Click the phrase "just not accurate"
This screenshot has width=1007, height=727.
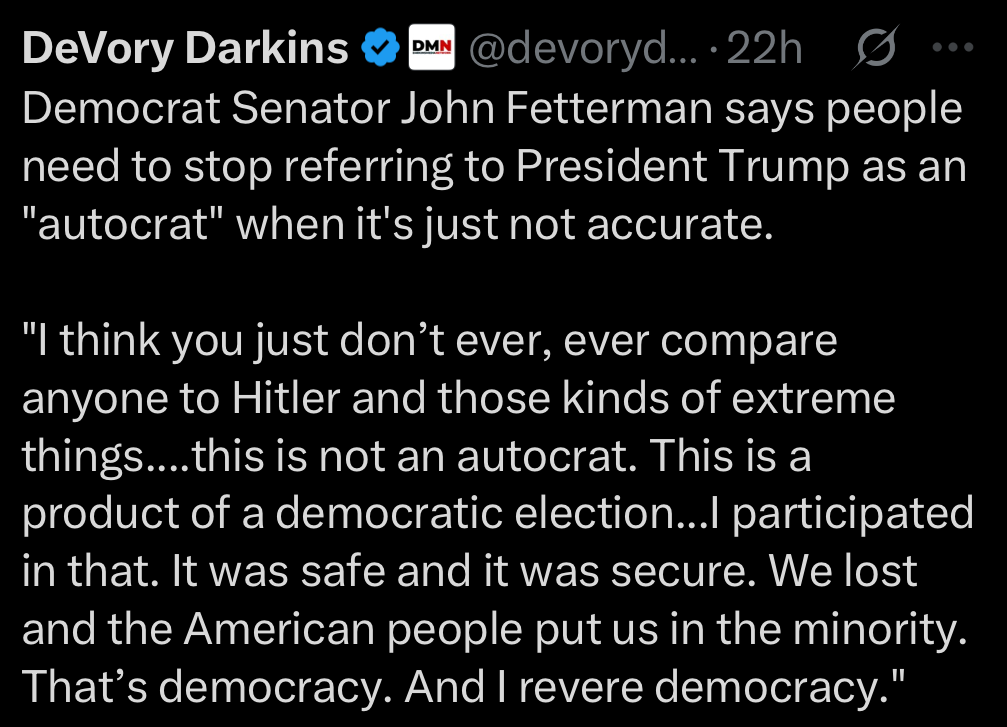point(620,225)
